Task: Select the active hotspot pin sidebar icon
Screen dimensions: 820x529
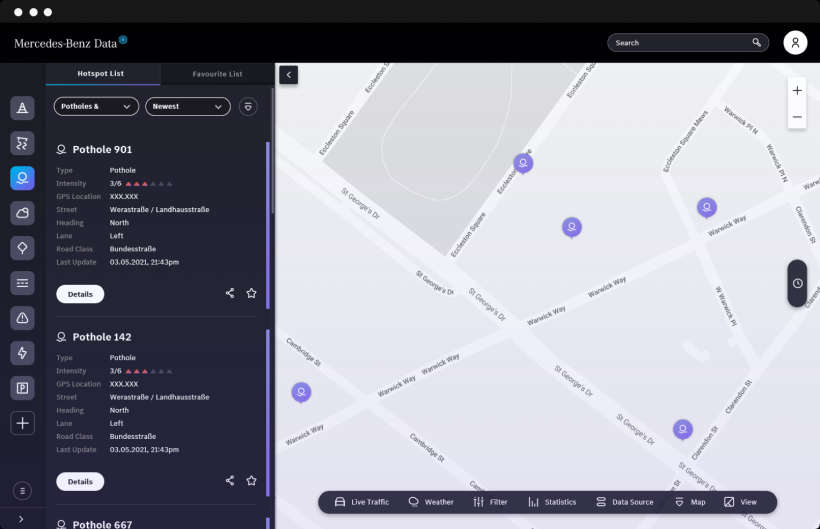Action: point(22,178)
